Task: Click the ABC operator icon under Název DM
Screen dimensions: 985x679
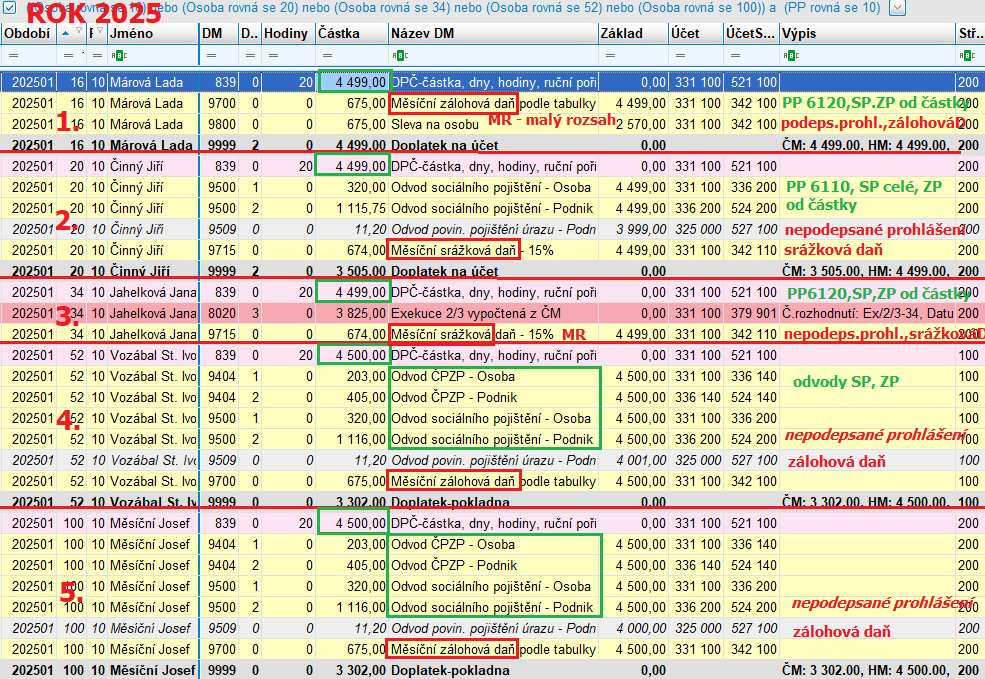Action: pos(400,56)
